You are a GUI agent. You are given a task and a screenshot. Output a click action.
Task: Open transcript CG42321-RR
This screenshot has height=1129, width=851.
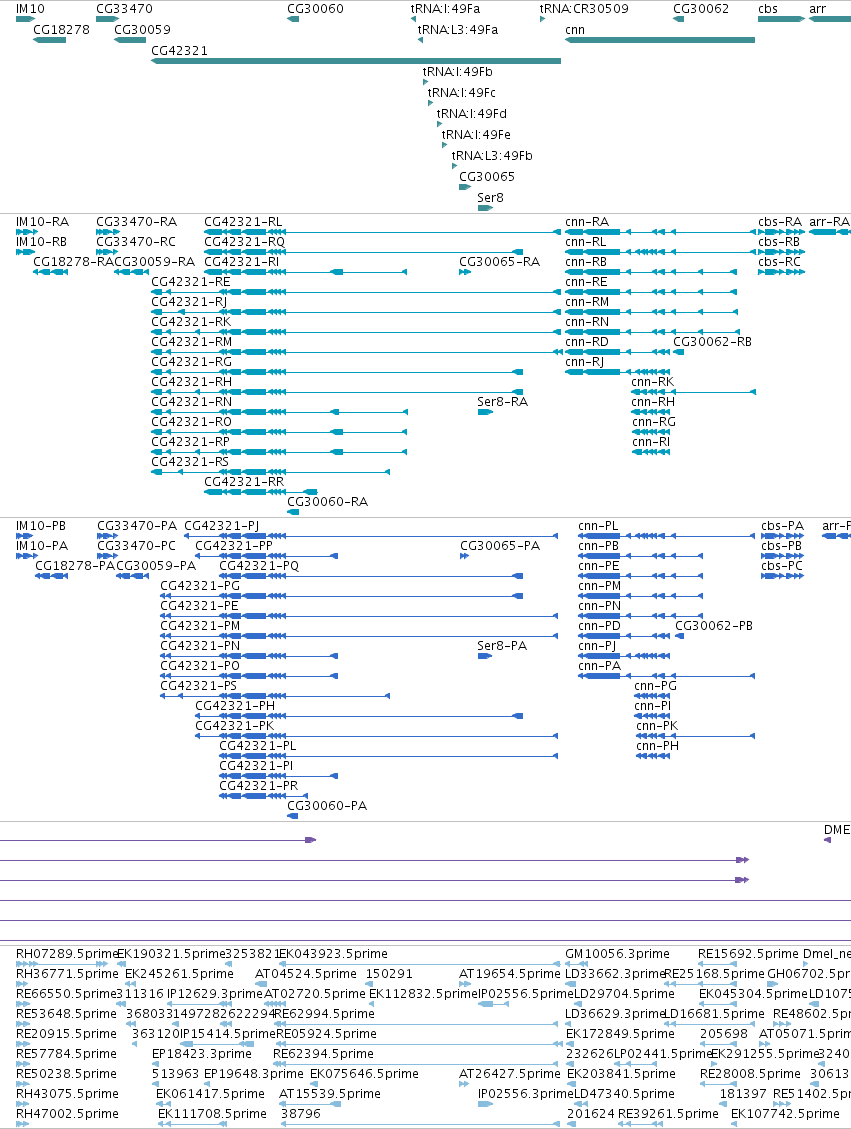244,482
